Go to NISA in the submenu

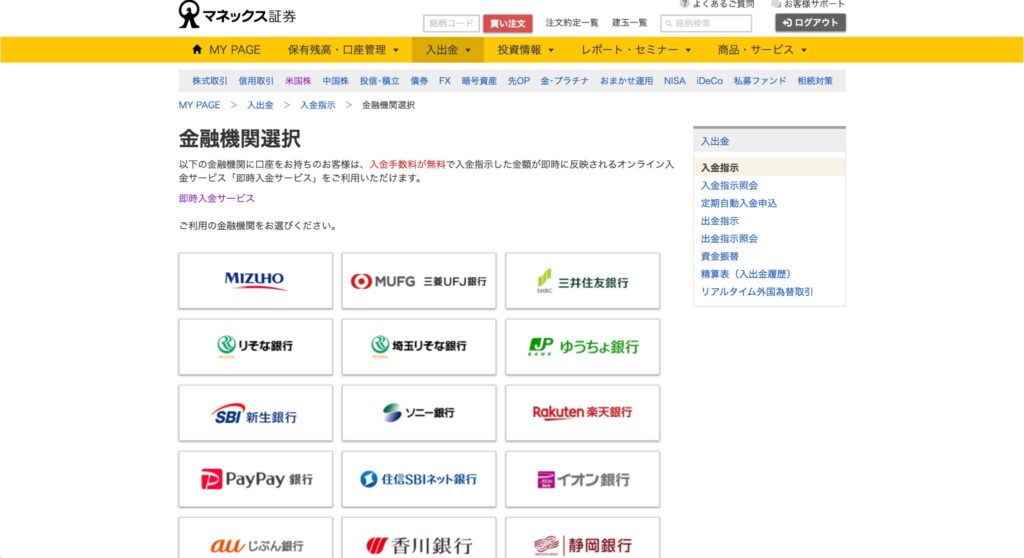[674, 81]
